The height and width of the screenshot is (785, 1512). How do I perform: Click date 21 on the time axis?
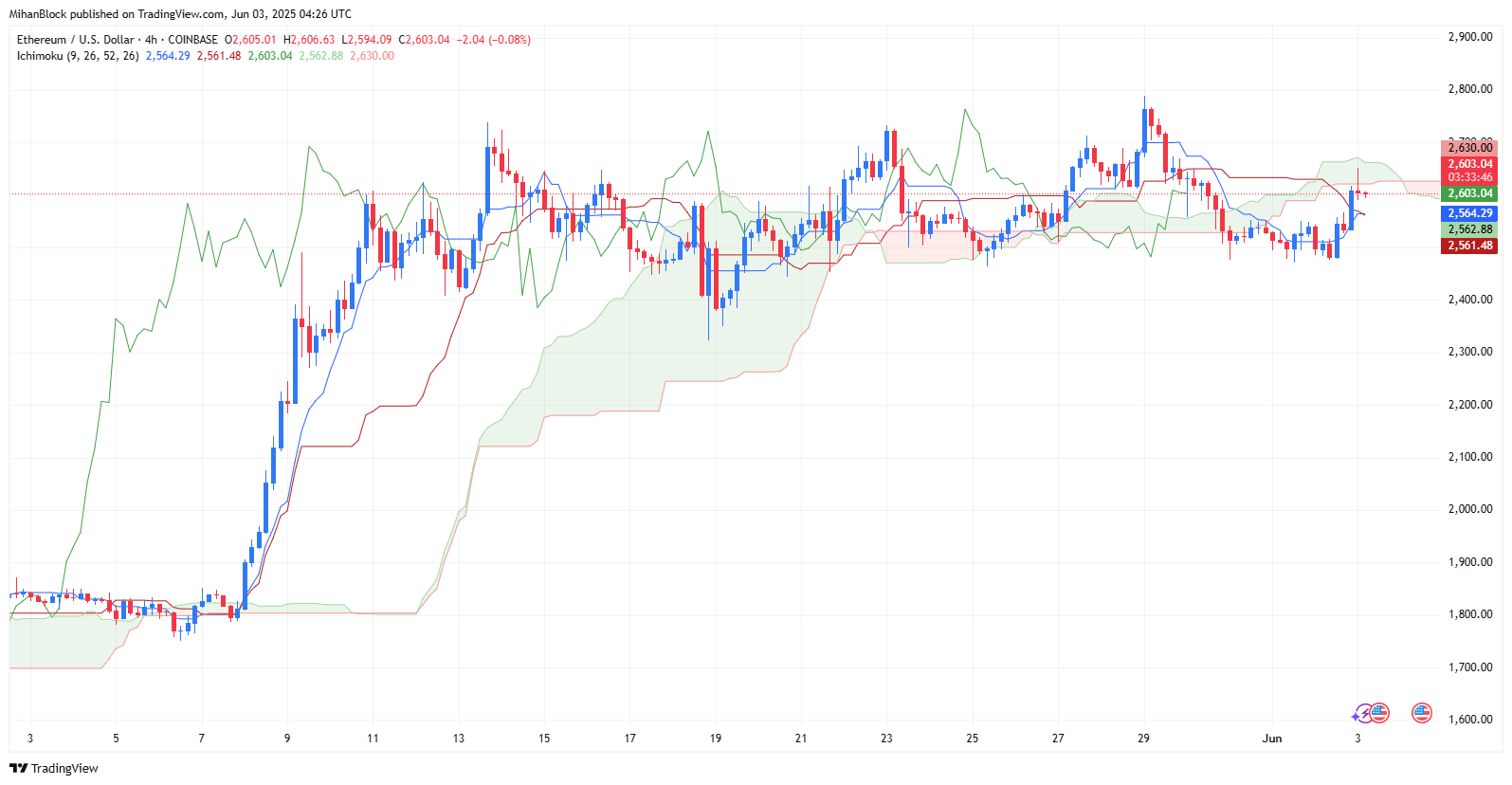[801, 739]
